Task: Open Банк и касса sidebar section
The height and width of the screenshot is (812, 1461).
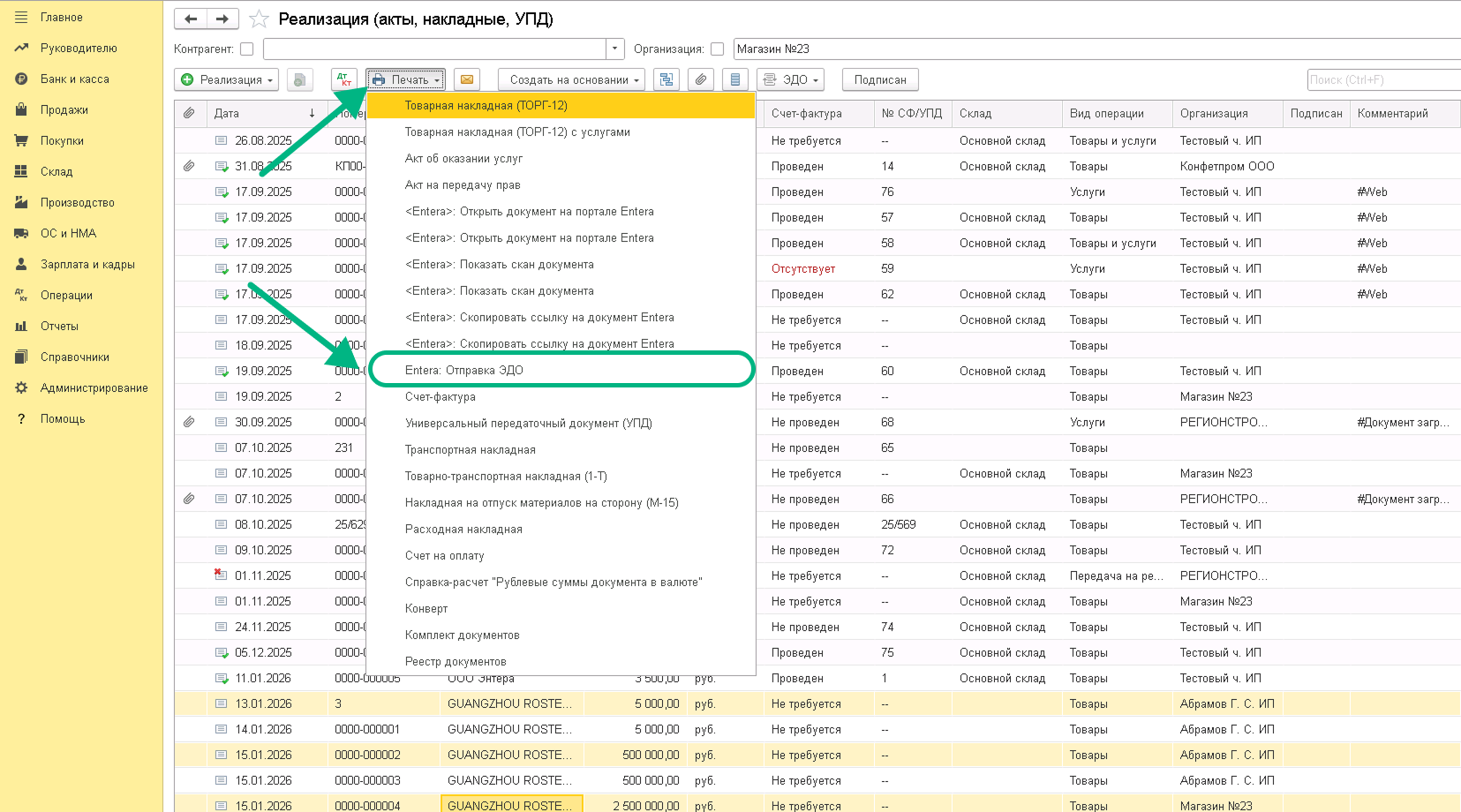Action: coord(75,79)
